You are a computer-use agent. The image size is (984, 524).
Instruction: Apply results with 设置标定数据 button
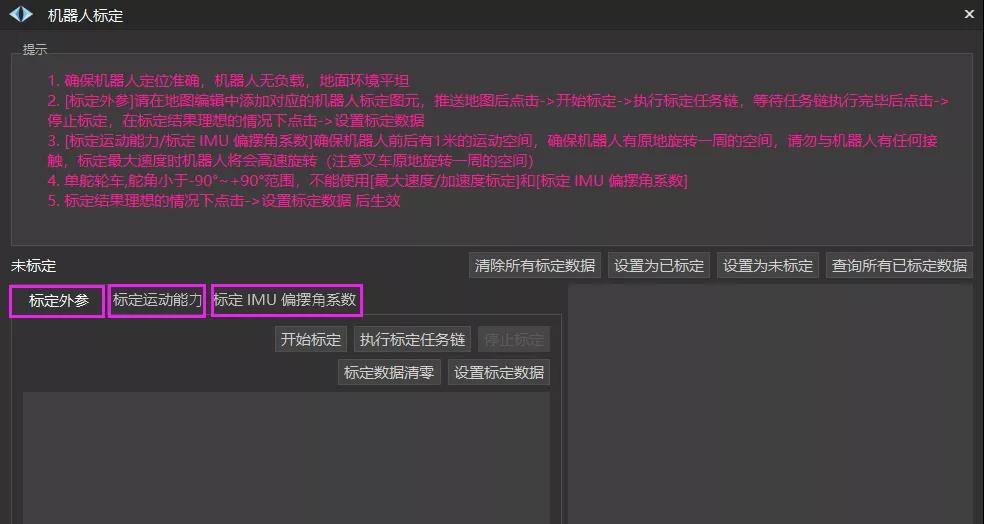coord(499,372)
